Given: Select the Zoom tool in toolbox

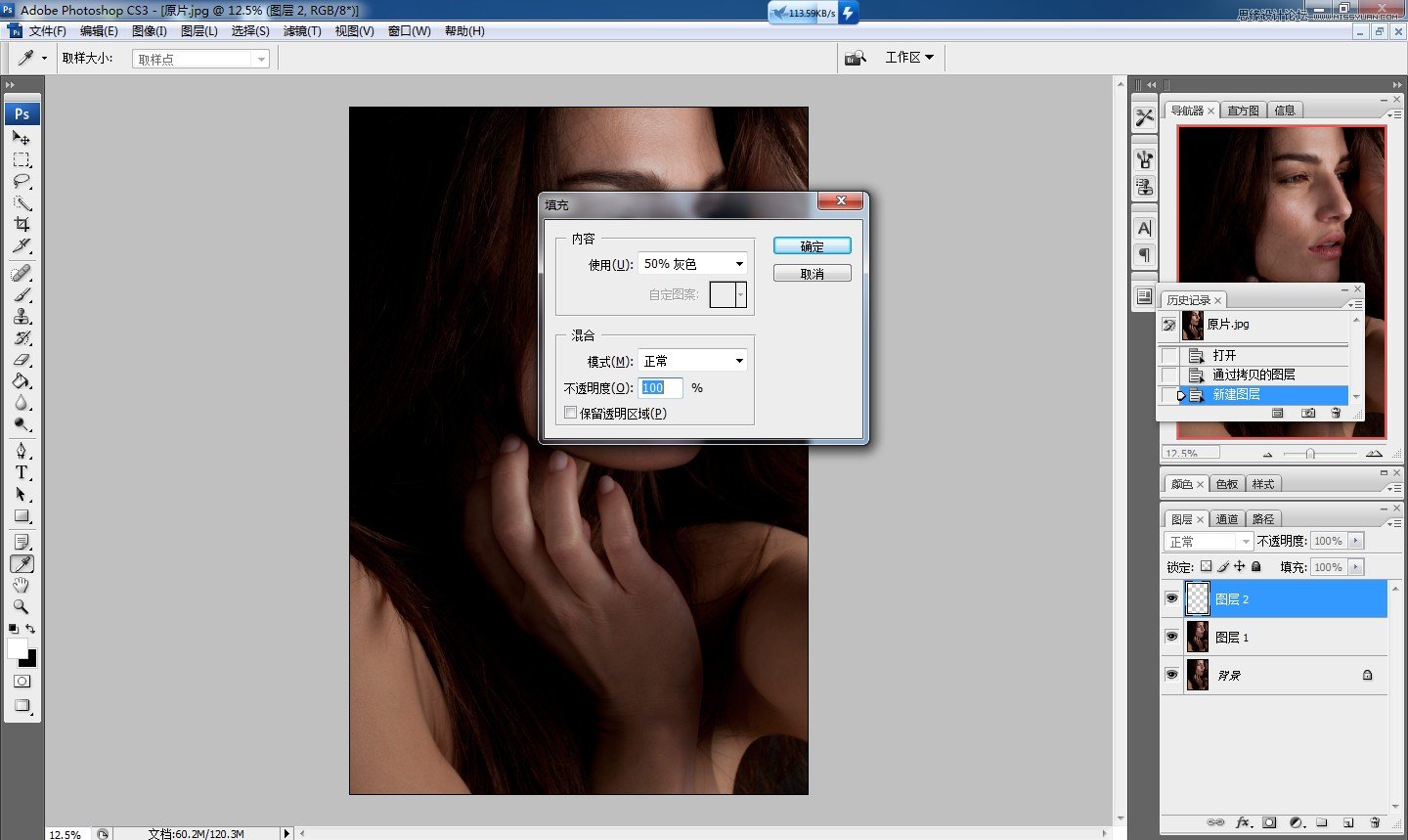Looking at the screenshot, I should click(x=22, y=606).
